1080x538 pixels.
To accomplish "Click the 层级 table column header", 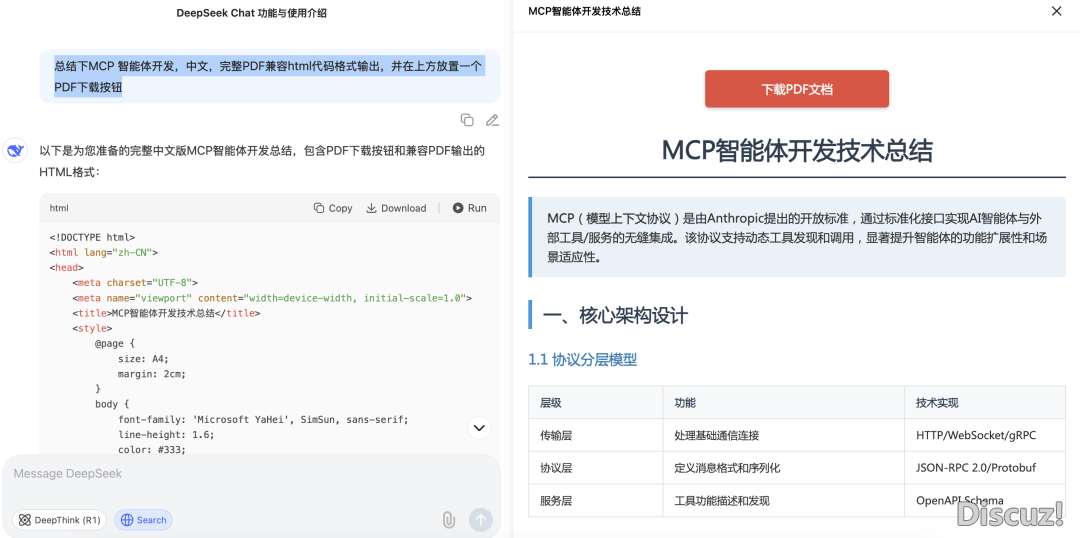I will tap(551, 403).
